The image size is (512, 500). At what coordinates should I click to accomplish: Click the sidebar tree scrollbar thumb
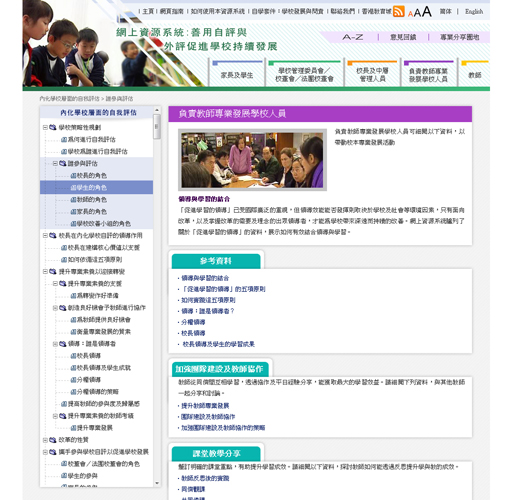coord(157,127)
